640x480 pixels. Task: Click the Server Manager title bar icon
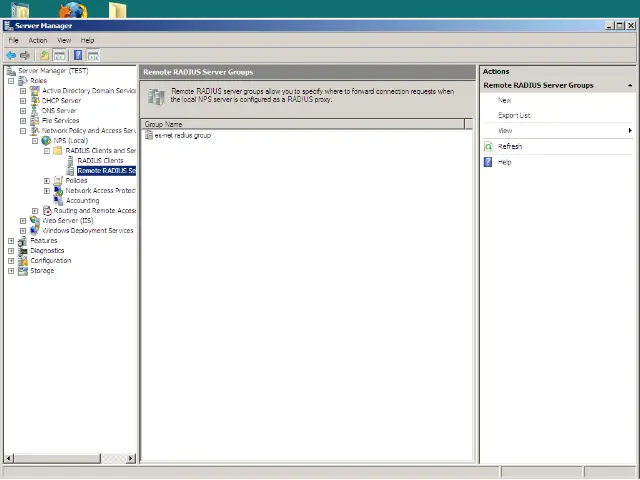coord(9,26)
